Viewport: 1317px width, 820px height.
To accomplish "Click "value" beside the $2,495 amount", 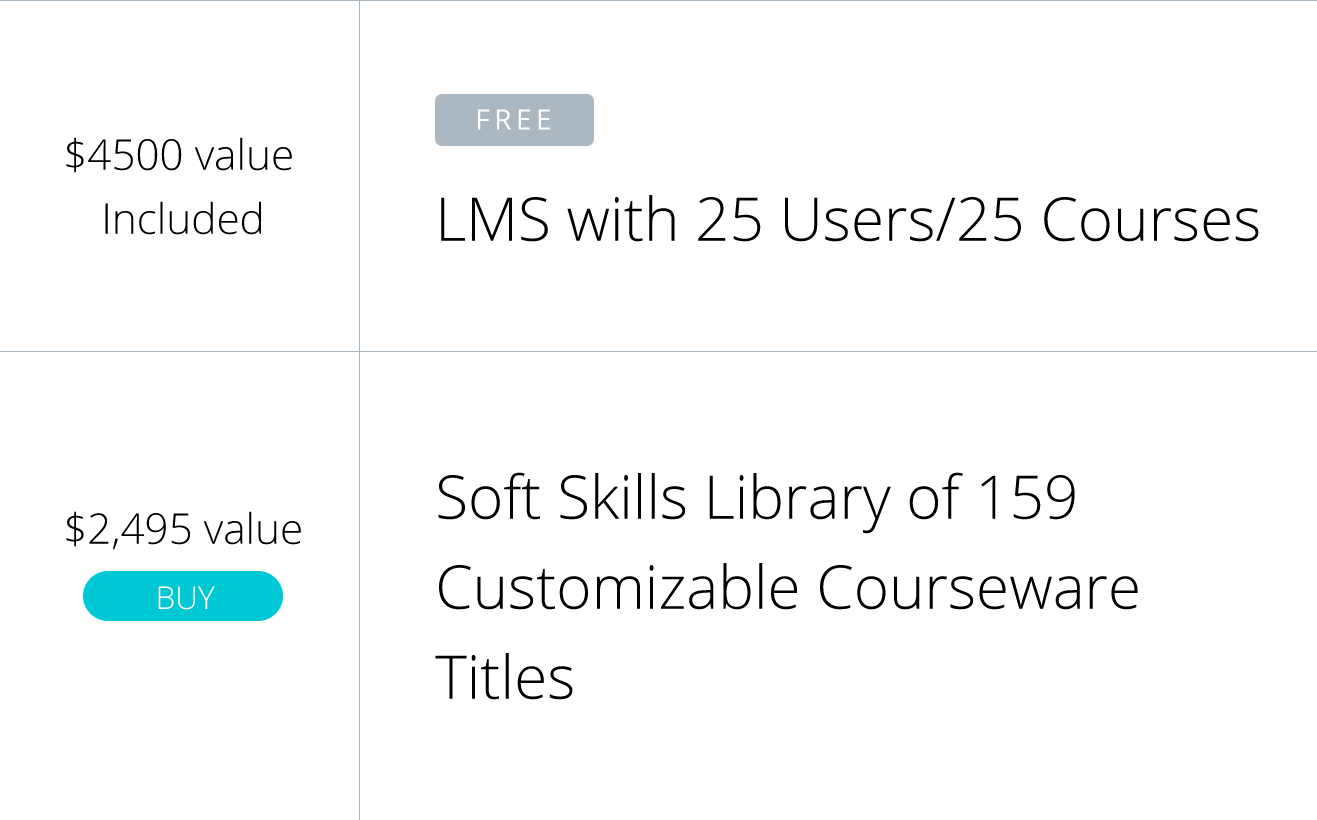I will (252, 530).
